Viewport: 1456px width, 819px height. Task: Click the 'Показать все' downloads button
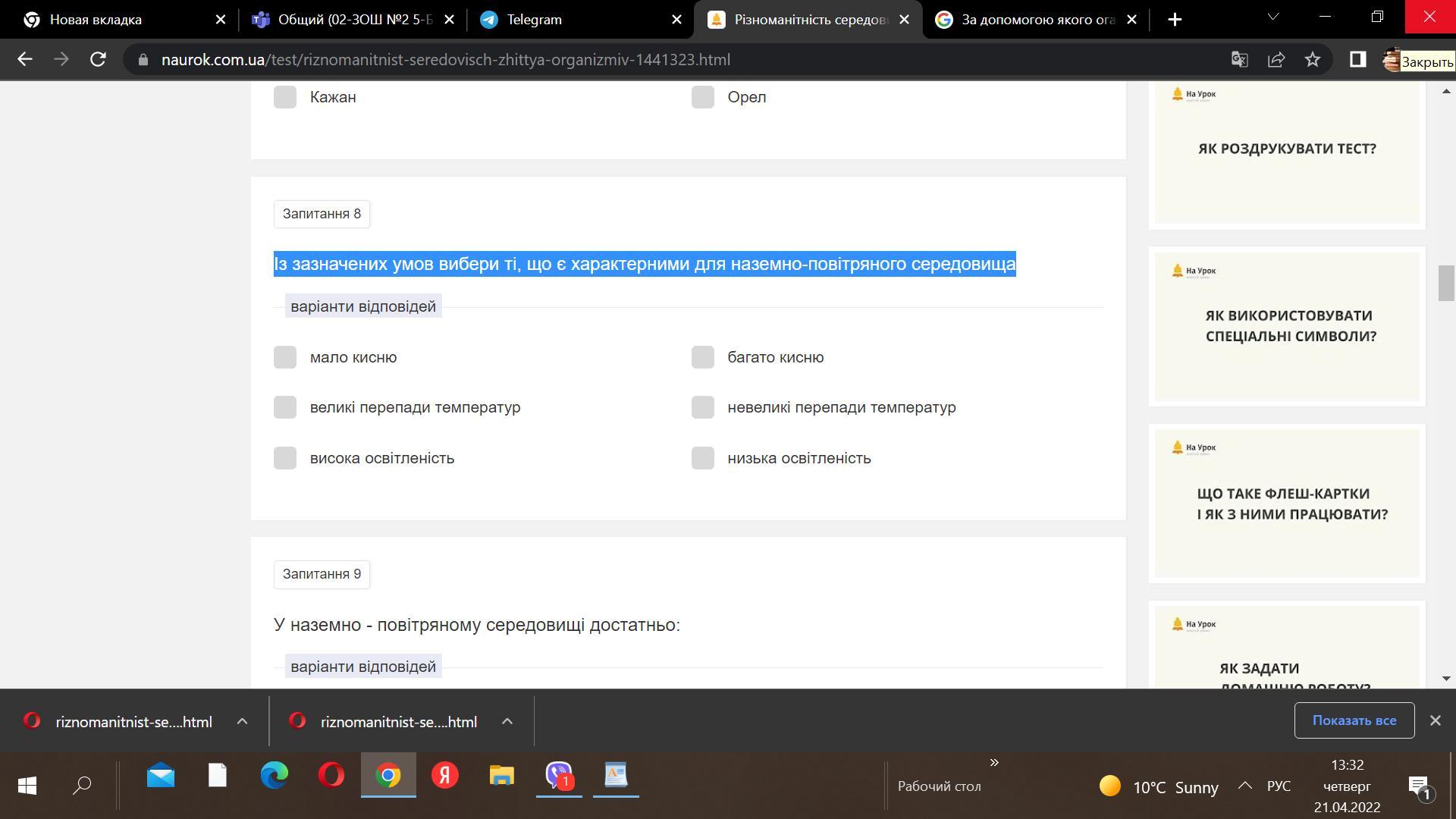pyautogui.click(x=1354, y=720)
